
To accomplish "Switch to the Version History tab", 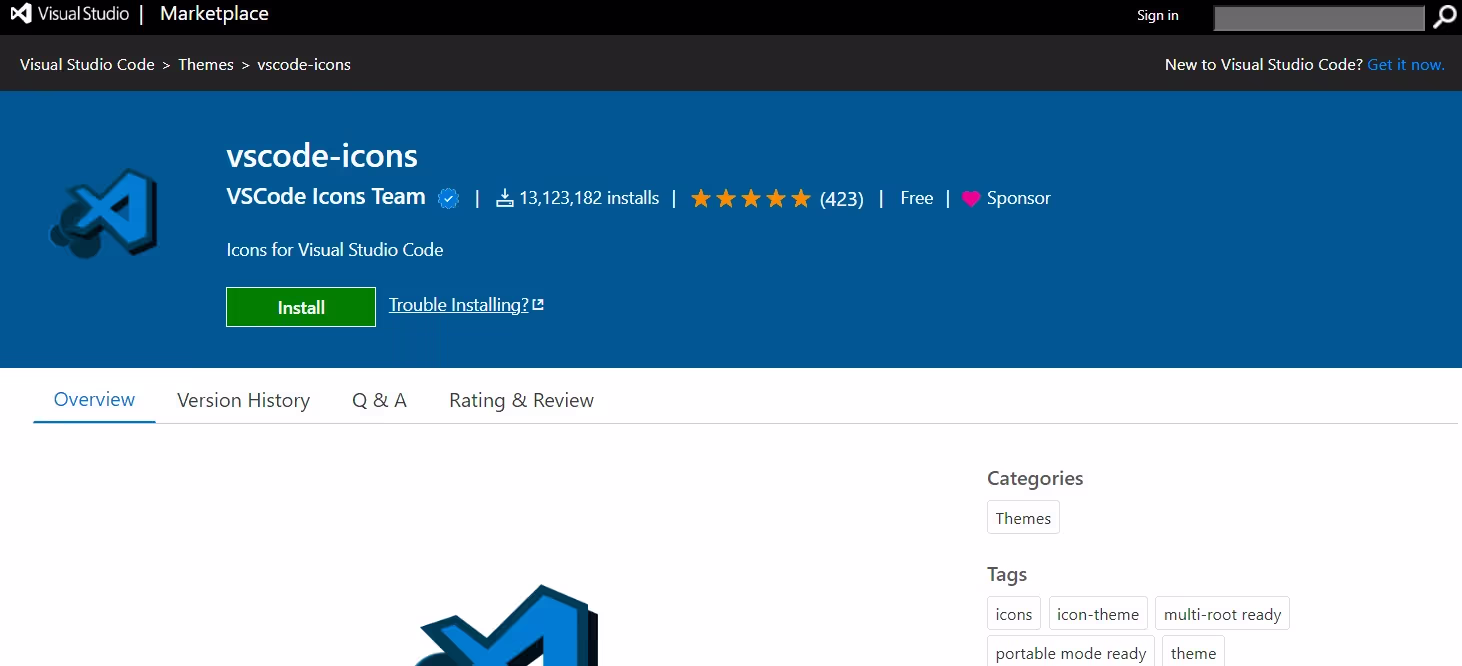I will pos(243,400).
